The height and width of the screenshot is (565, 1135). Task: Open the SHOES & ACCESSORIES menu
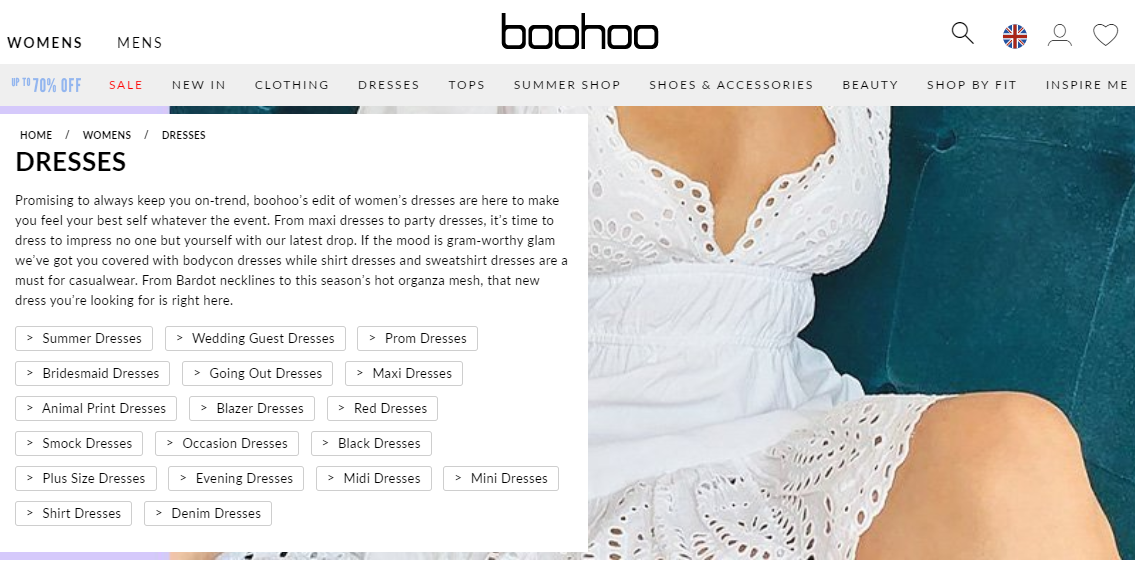coord(731,85)
